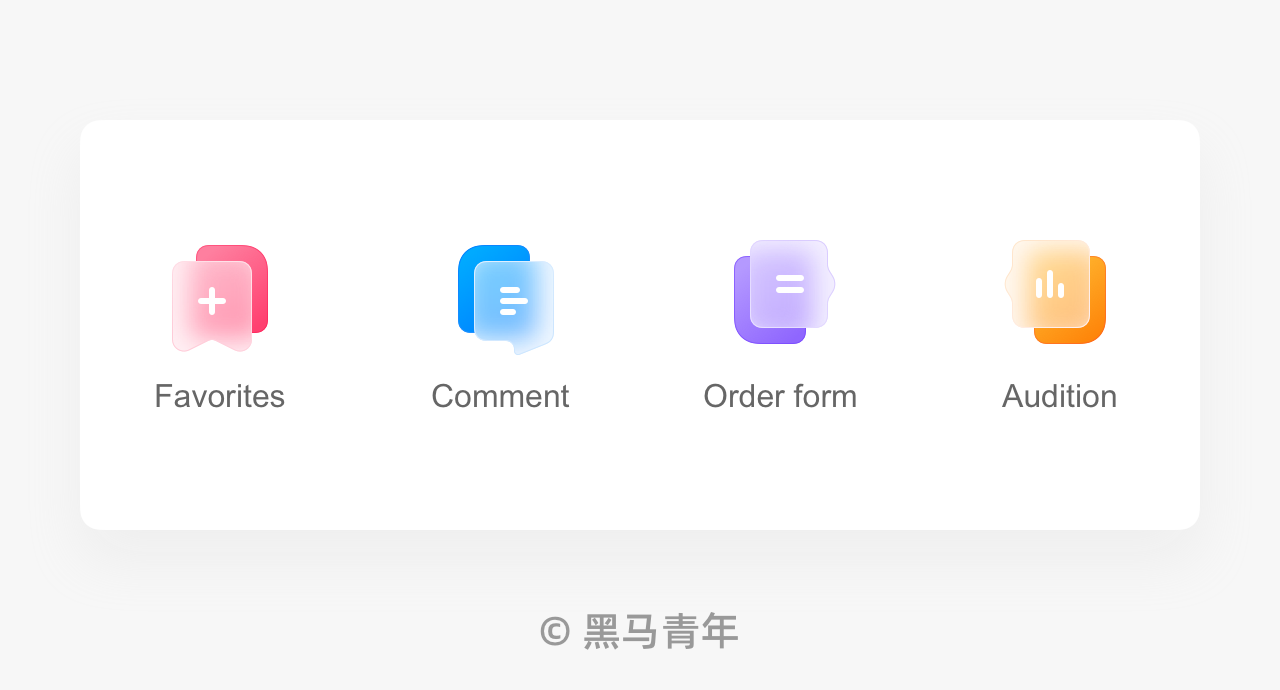This screenshot has width=1280, height=690.
Task: Select the purple Order form icon
Action: pyautogui.click(x=784, y=292)
